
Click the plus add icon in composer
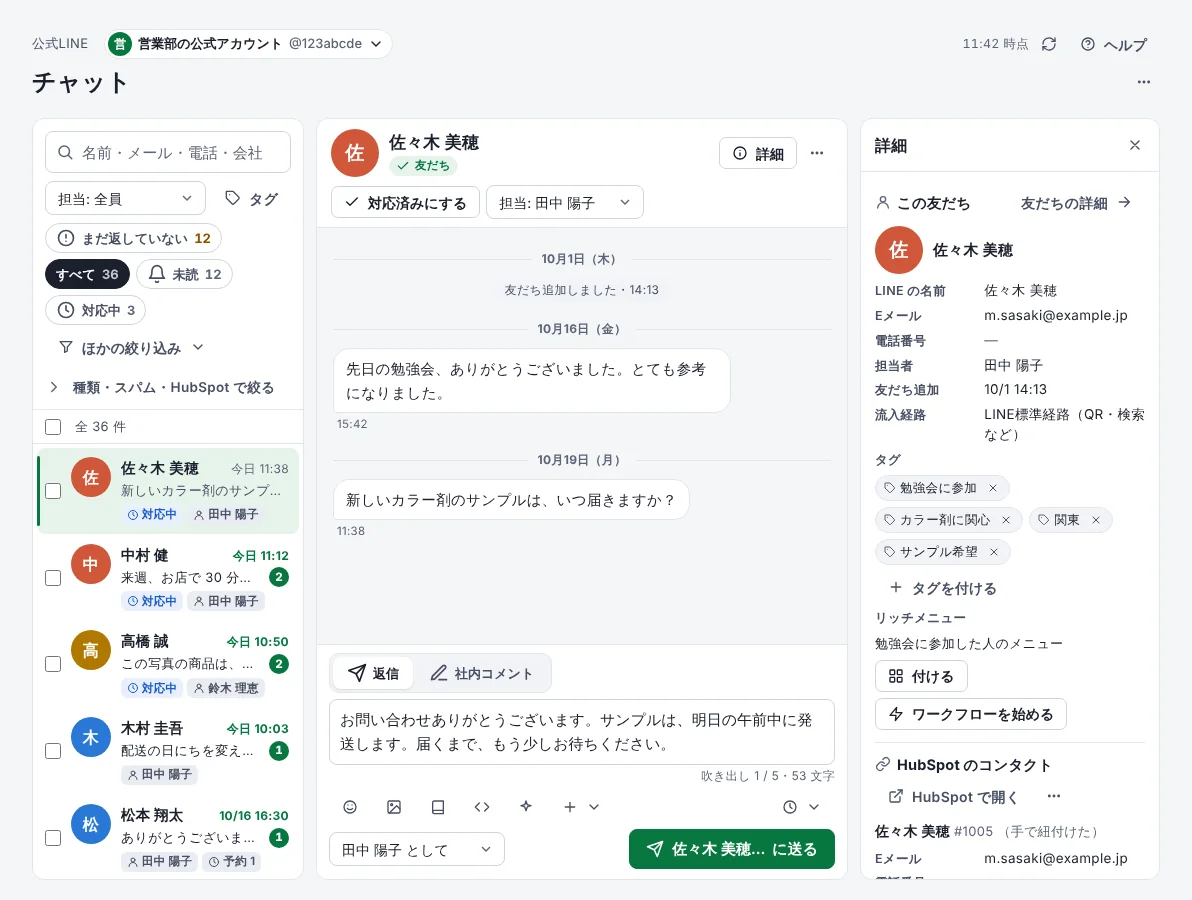coord(569,807)
